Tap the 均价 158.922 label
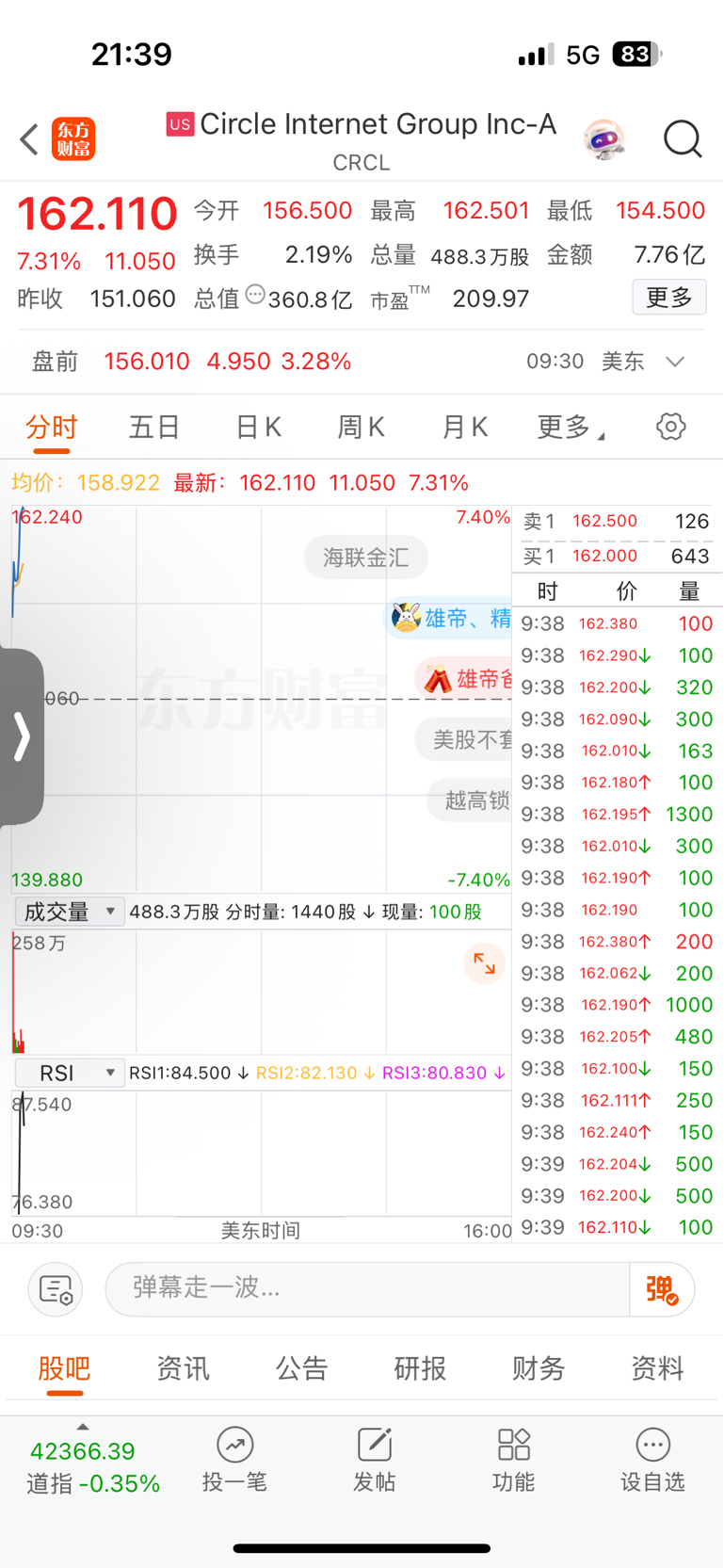724x1568 pixels. pyautogui.click(x=86, y=483)
